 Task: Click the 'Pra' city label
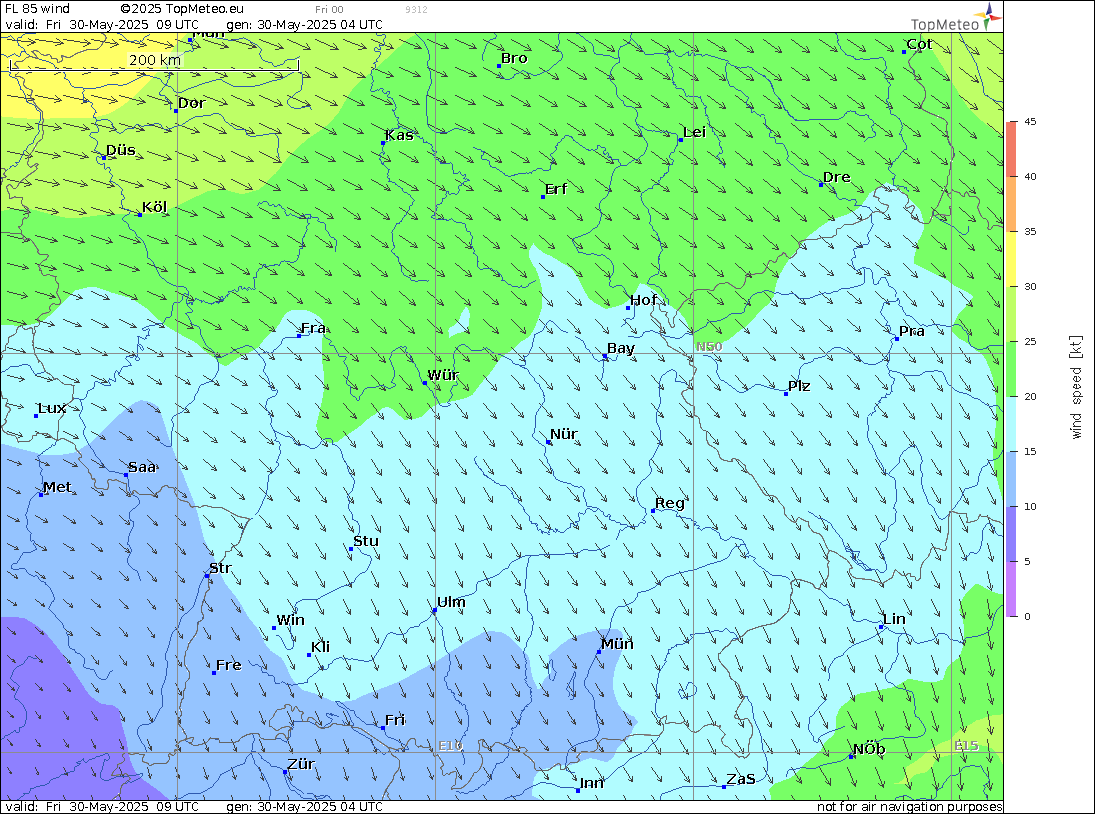911,331
